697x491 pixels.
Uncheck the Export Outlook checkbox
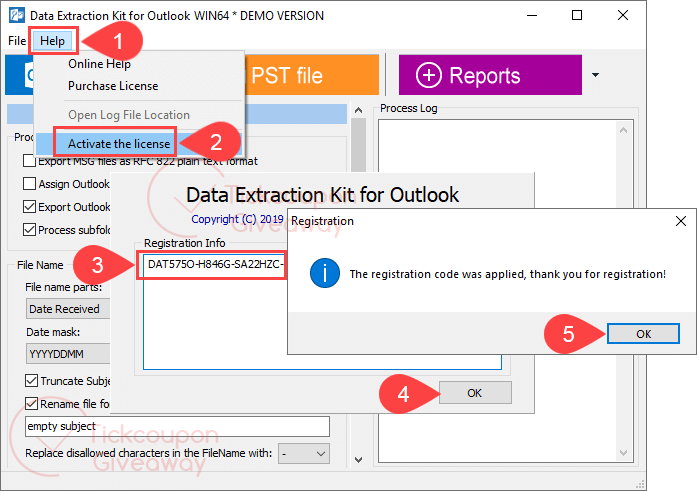29,207
